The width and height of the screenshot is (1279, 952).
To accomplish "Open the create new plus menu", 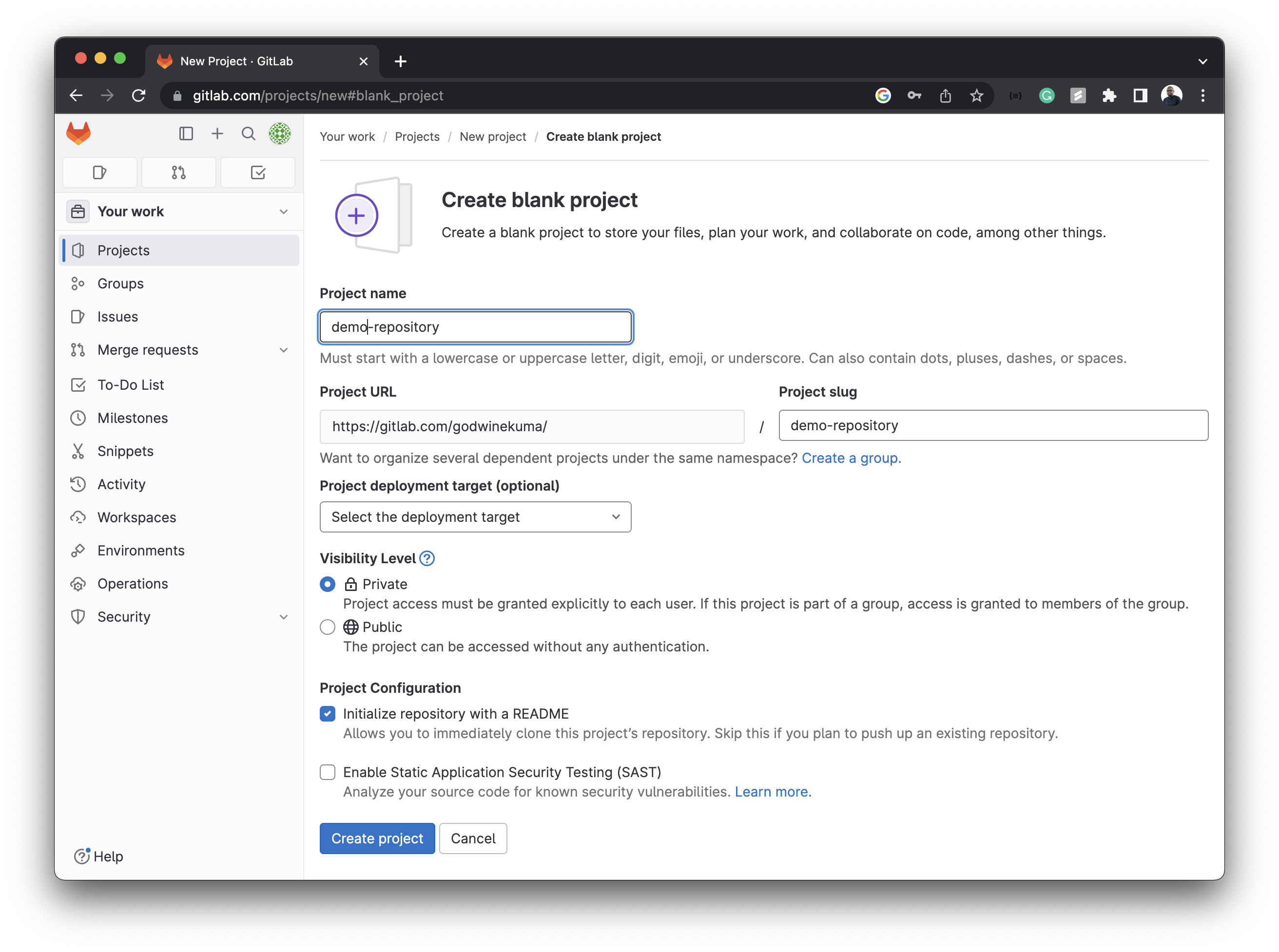I will pyautogui.click(x=217, y=133).
